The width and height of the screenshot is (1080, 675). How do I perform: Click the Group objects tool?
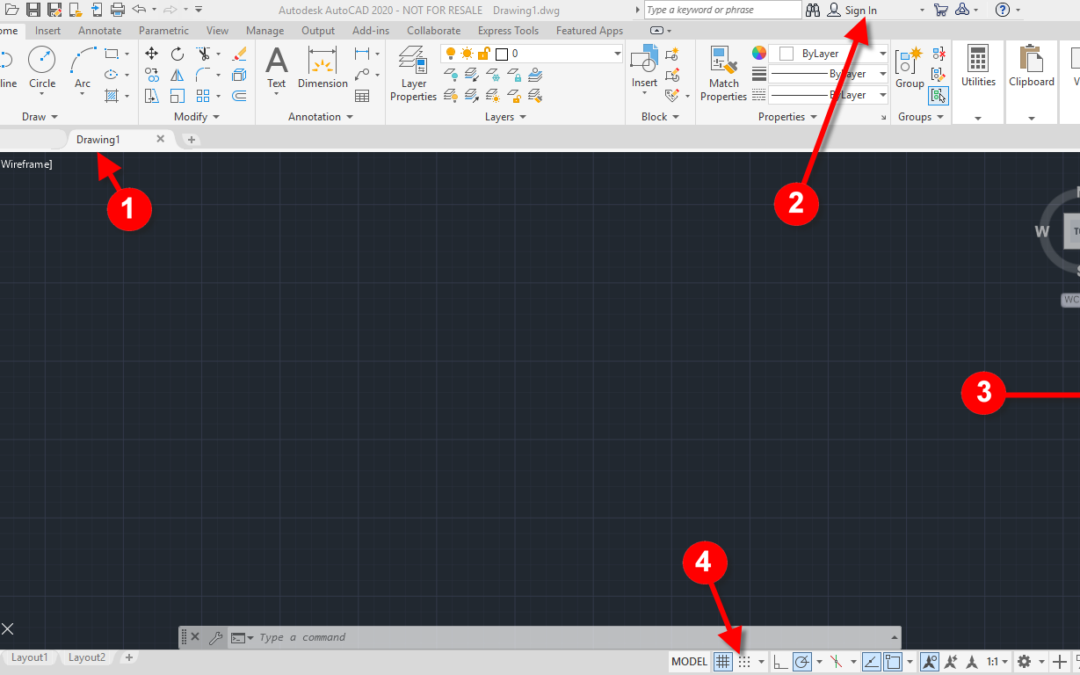coord(909,68)
